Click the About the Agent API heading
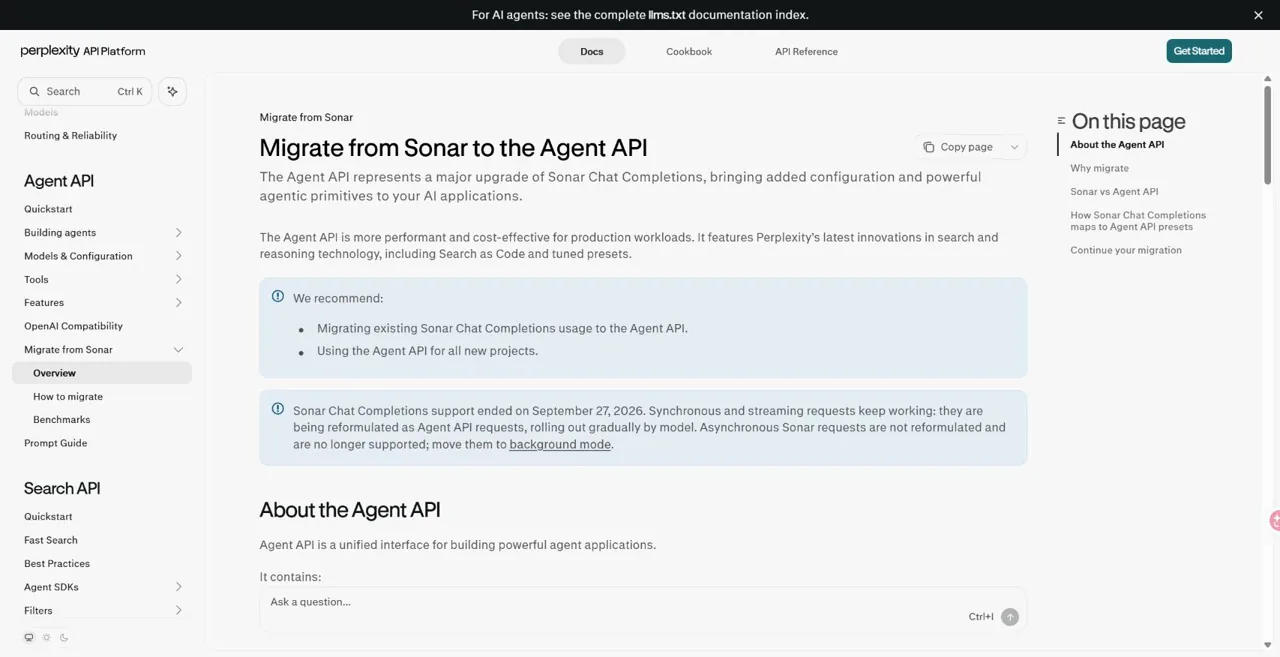The height and width of the screenshot is (657, 1280). pyautogui.click(x=350, y=510)
